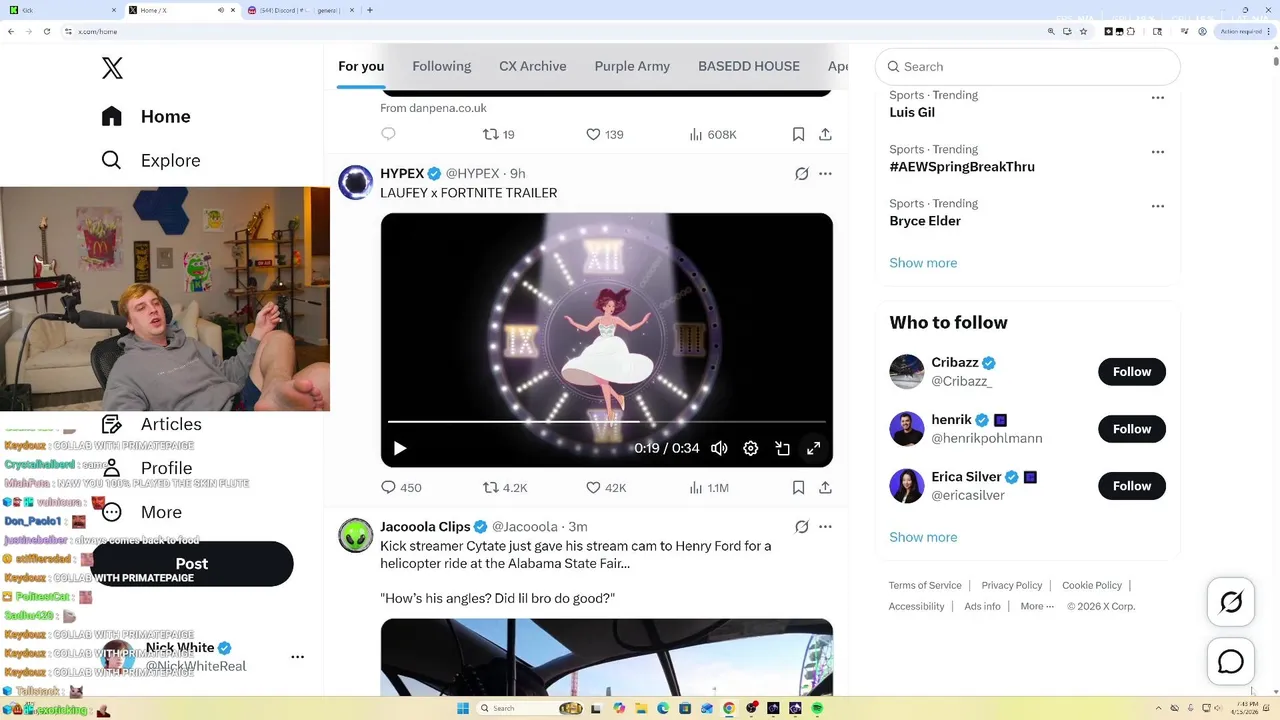Open more options for #AEWSpringBreakThru trend
The height and width of the screenshot is (720, 1280).
pos(1158,152)
